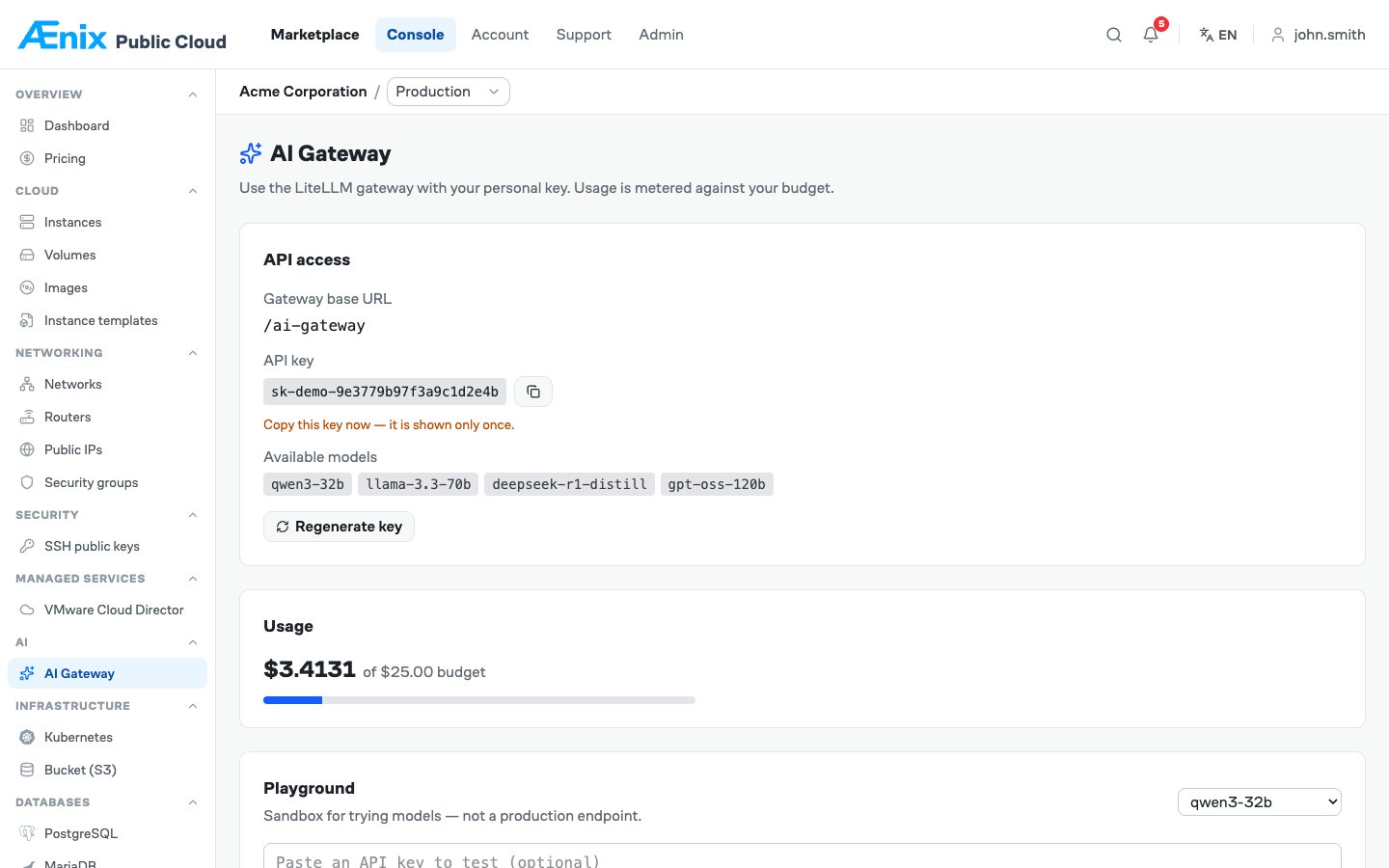Viewport: 1389px width, 868px height.
Task: Focus the Paste an API key field
Action: pos(803,856)
